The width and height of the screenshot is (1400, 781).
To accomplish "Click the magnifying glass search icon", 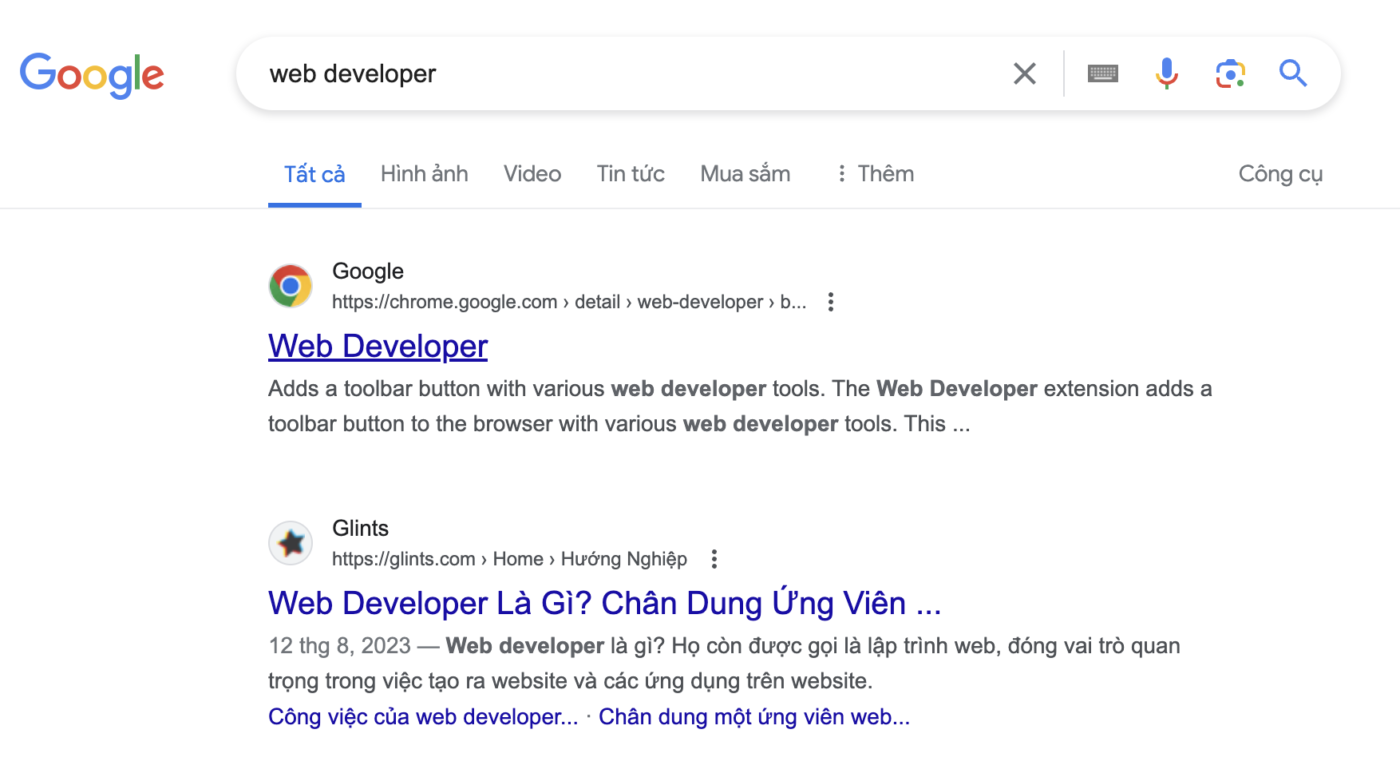I will (1293, 73).
